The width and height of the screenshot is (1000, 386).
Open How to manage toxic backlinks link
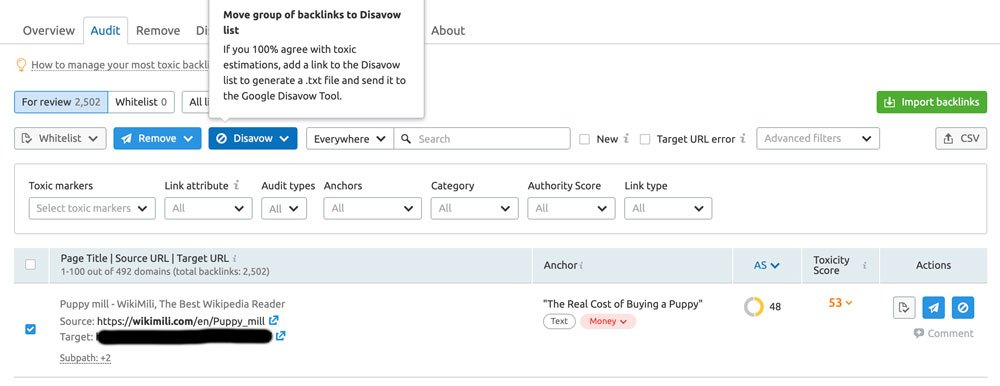[120, 64]
